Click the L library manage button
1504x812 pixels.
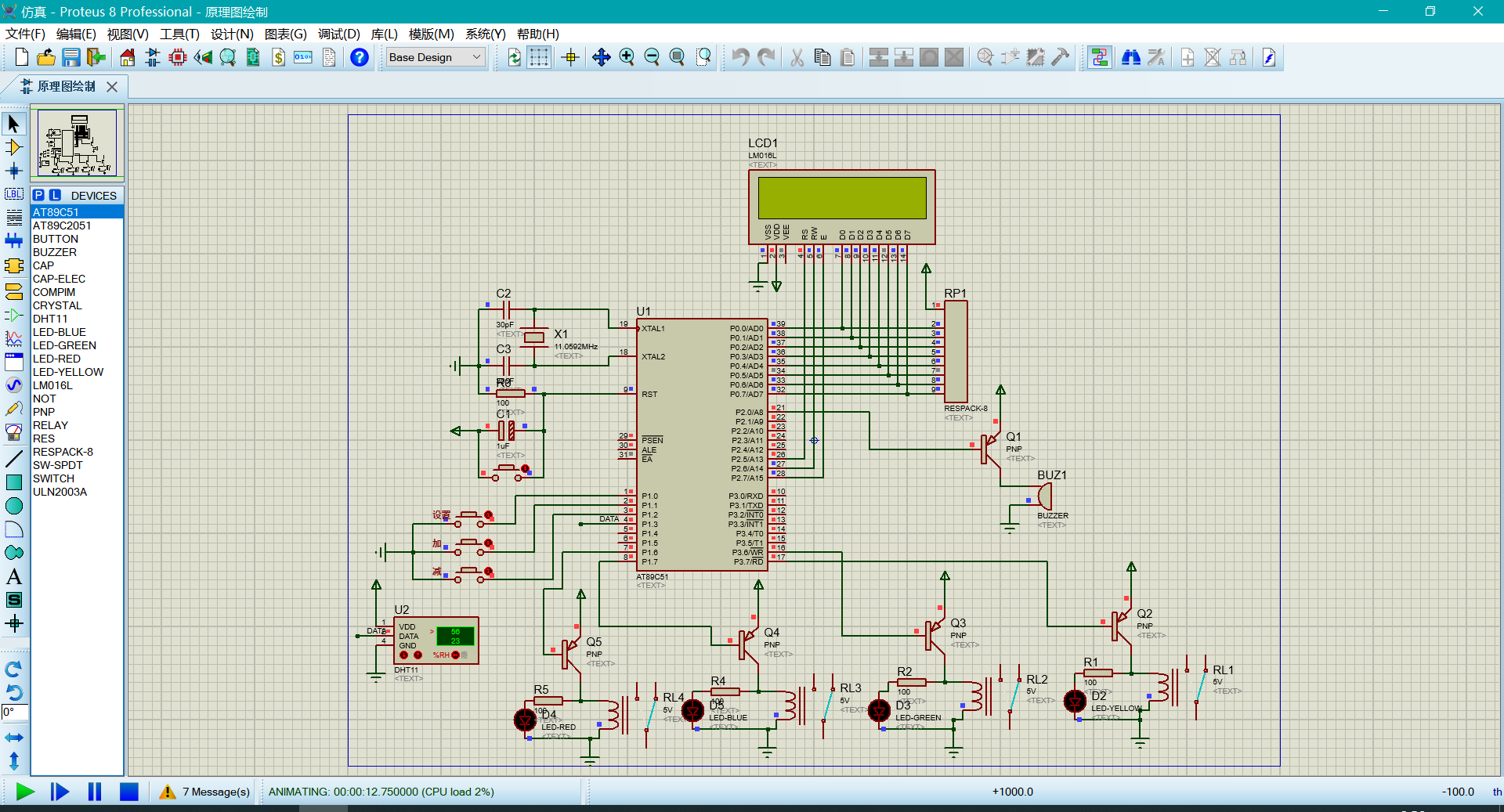[55, 195]
